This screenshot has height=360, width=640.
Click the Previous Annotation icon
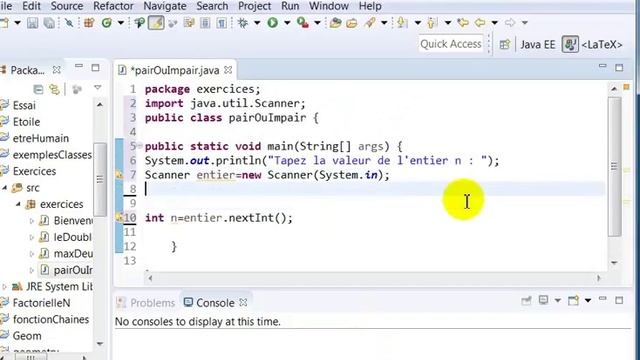coord(432,23)
